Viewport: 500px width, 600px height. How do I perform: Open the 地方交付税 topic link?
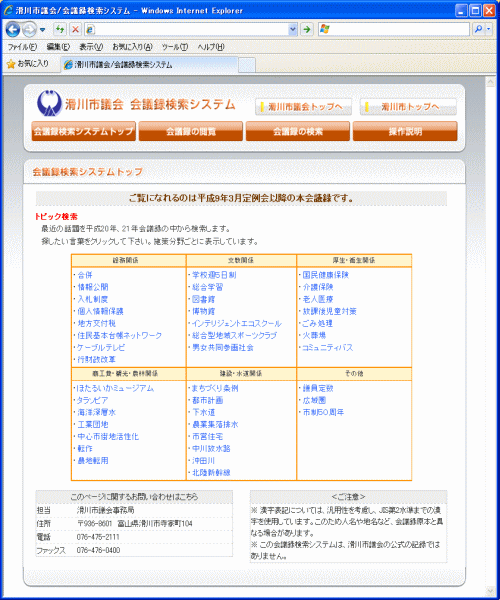point(97,323)
